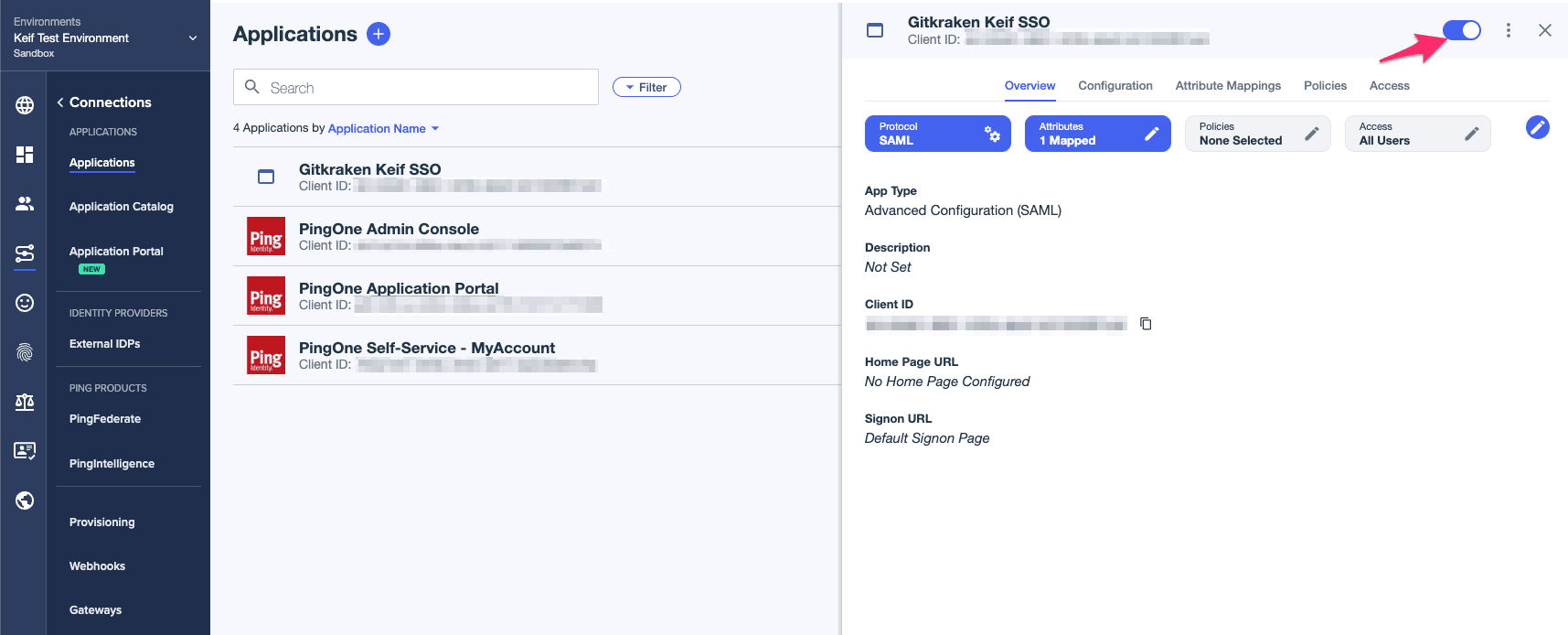Open the Attribute Mappings tab
The height and width of the screenshot is (635, 1568).
tap(1228, 86)
